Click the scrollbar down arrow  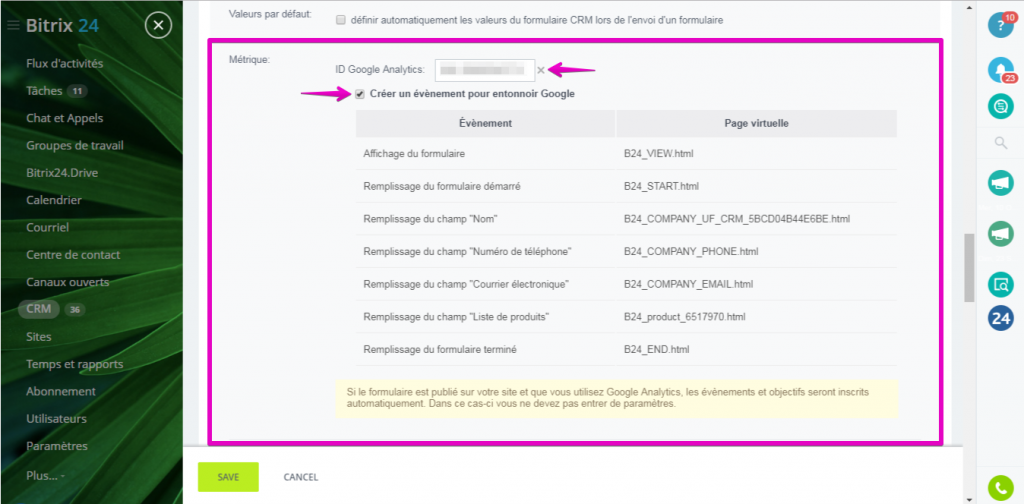pos(969,499)
